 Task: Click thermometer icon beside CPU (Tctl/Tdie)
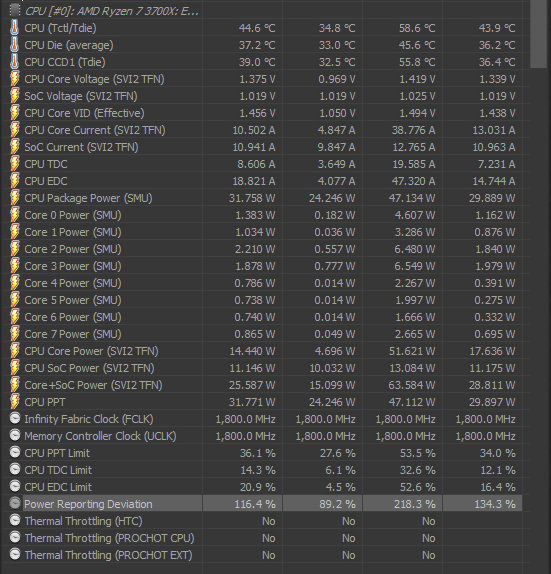pos(15,28)
